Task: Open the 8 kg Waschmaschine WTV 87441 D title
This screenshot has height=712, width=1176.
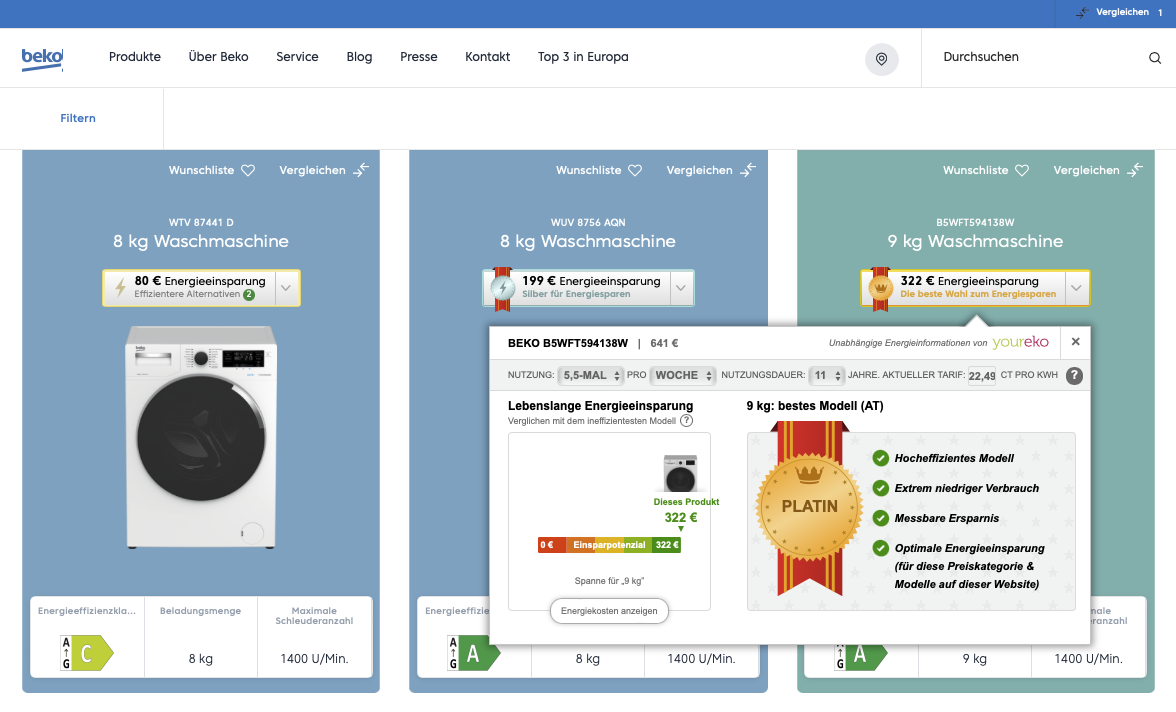Action: pyautogui.click(x=201, y=242)
